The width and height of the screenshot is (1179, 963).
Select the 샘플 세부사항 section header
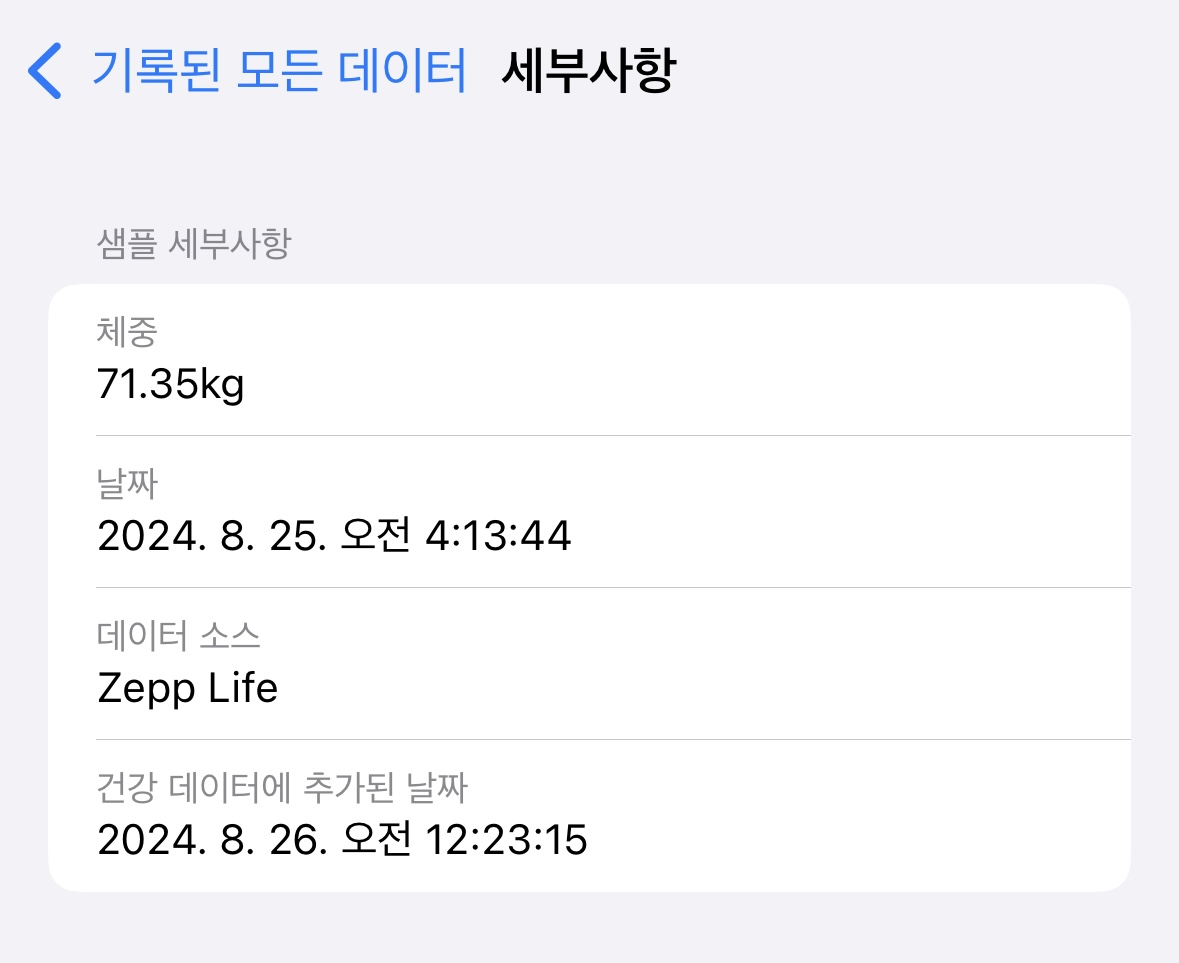(193, 244)
